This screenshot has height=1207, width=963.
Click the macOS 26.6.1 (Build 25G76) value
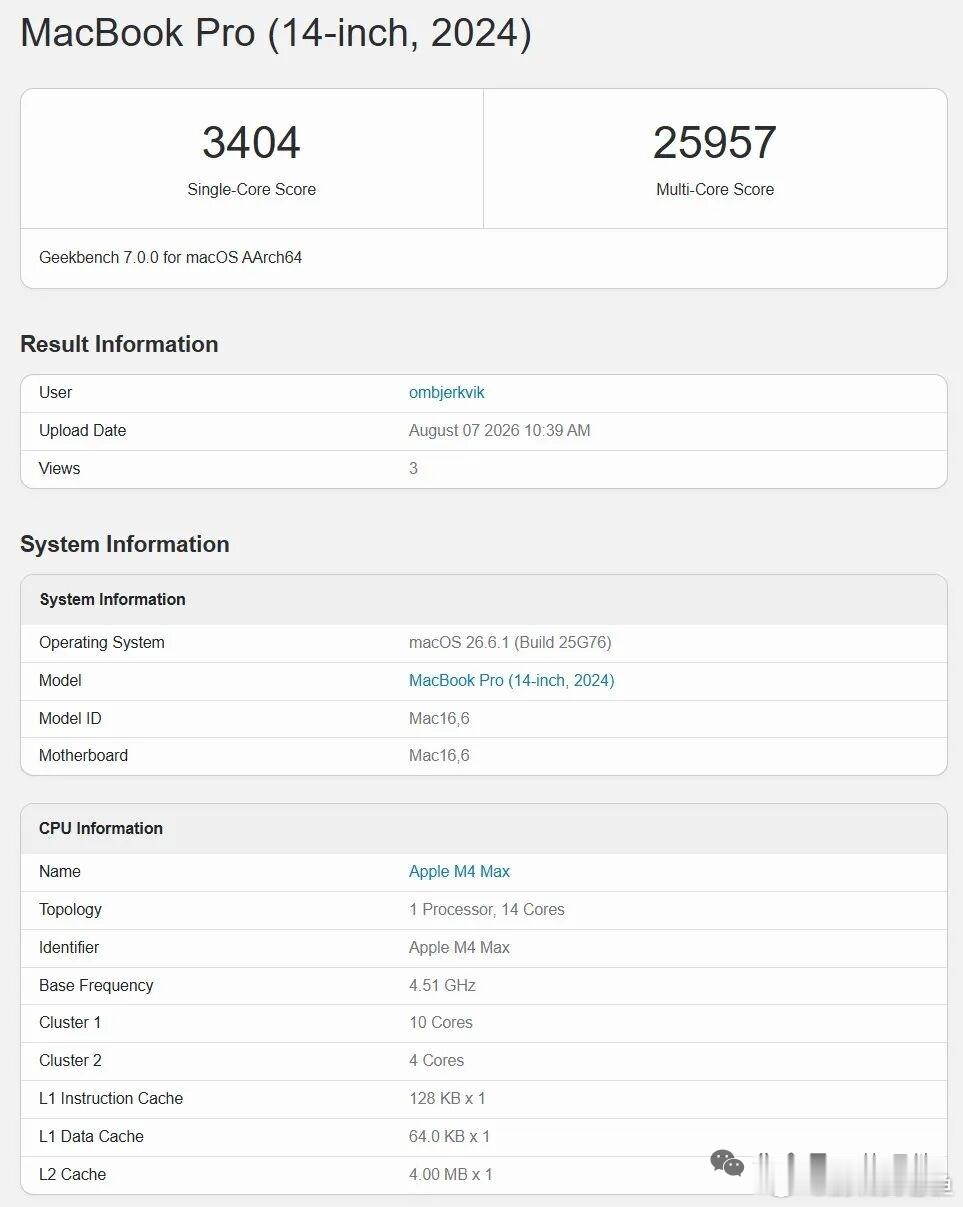[510, 642]
